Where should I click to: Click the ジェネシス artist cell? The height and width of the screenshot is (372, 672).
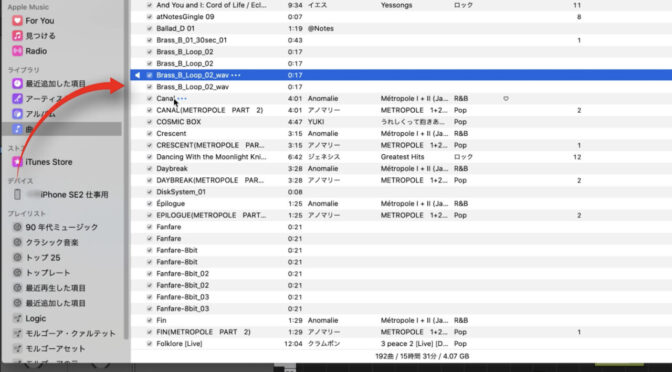pos(324,157)
